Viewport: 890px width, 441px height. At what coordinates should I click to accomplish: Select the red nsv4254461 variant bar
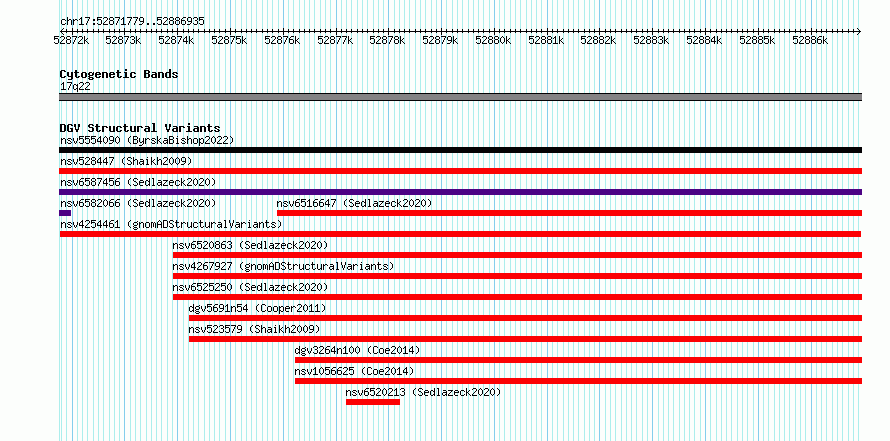460,234
